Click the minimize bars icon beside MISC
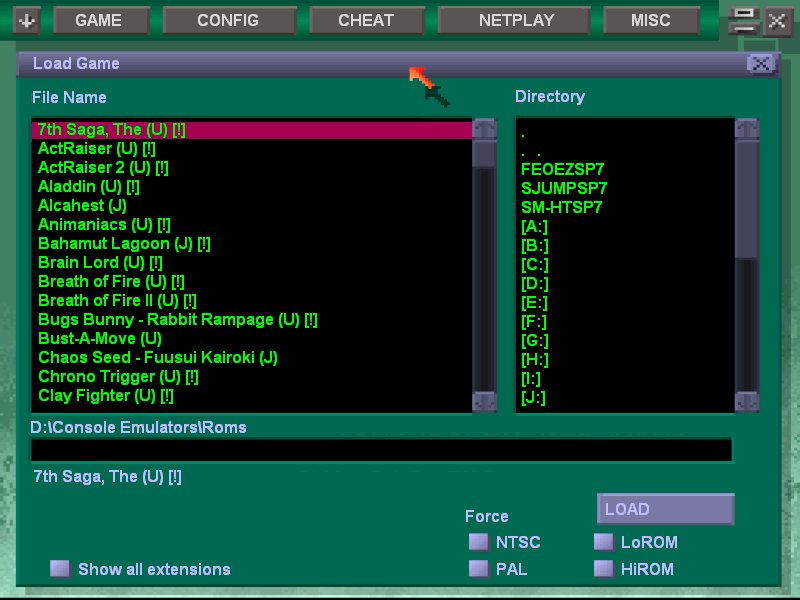This screenshot has width=800, height=600. click(743, 21)
